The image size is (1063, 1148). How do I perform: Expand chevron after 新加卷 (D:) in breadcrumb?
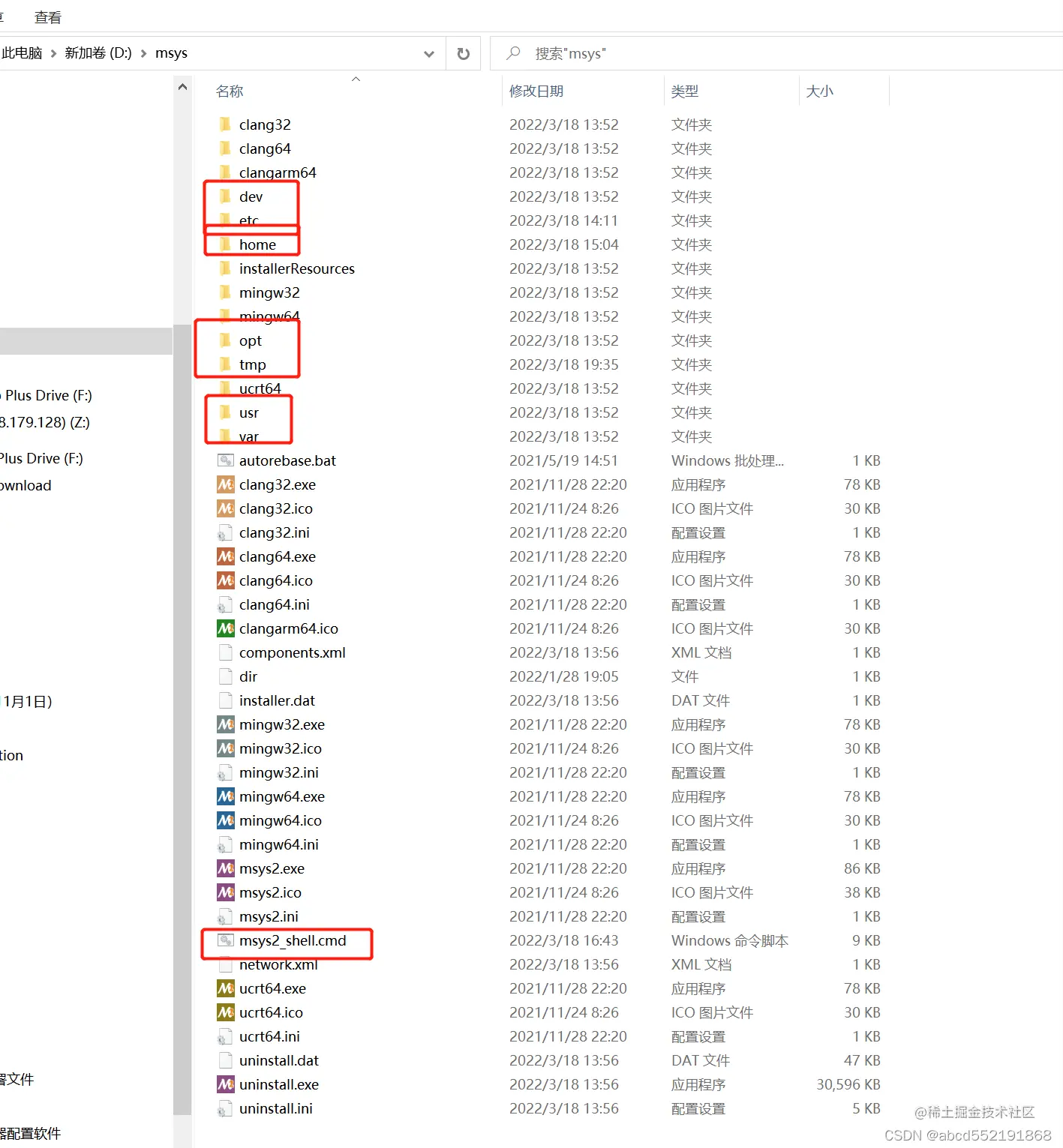[143, 53]
